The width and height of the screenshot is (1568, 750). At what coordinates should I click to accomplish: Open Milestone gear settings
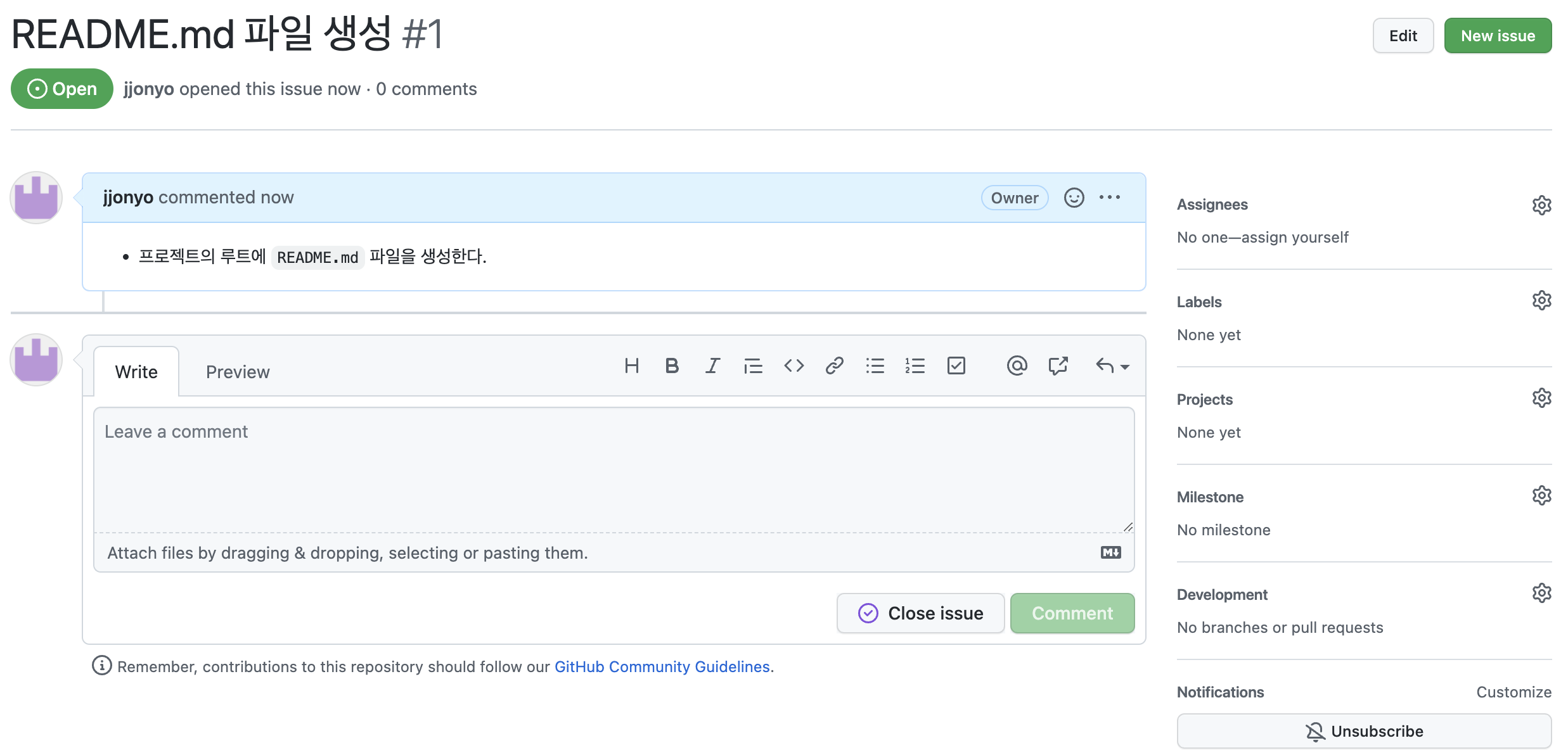(1541, 495)
